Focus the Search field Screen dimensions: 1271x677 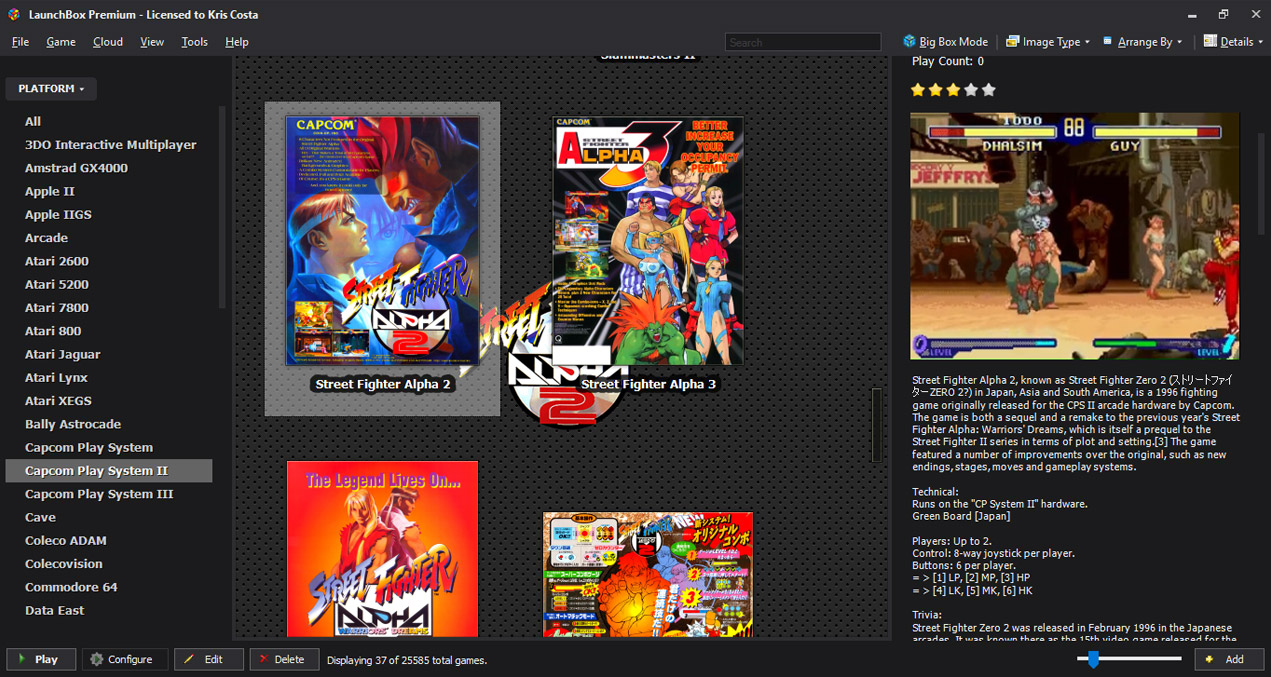[x=803, y=42]
